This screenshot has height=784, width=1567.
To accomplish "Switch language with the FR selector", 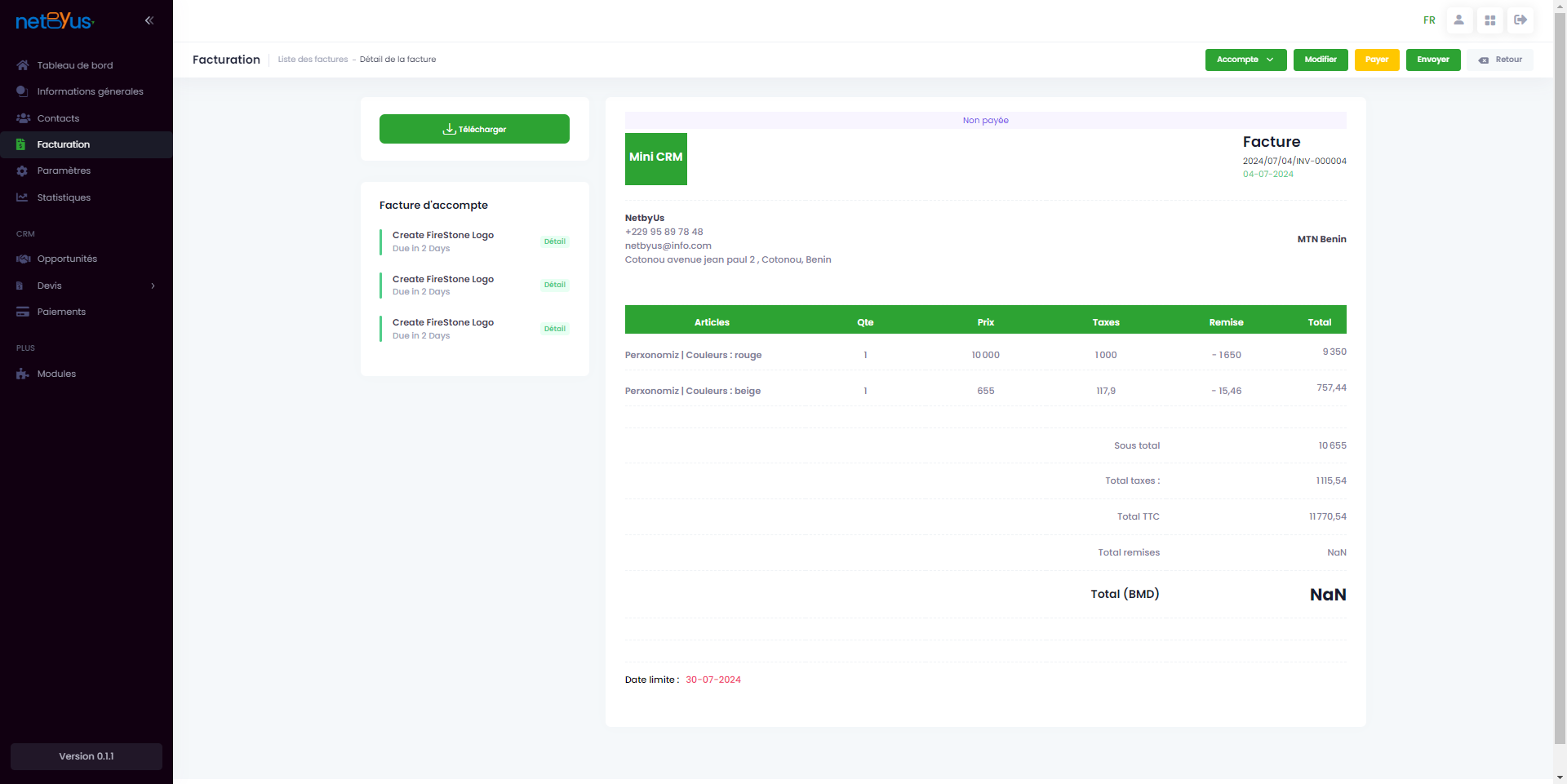I will click(x=1429, y=20).
